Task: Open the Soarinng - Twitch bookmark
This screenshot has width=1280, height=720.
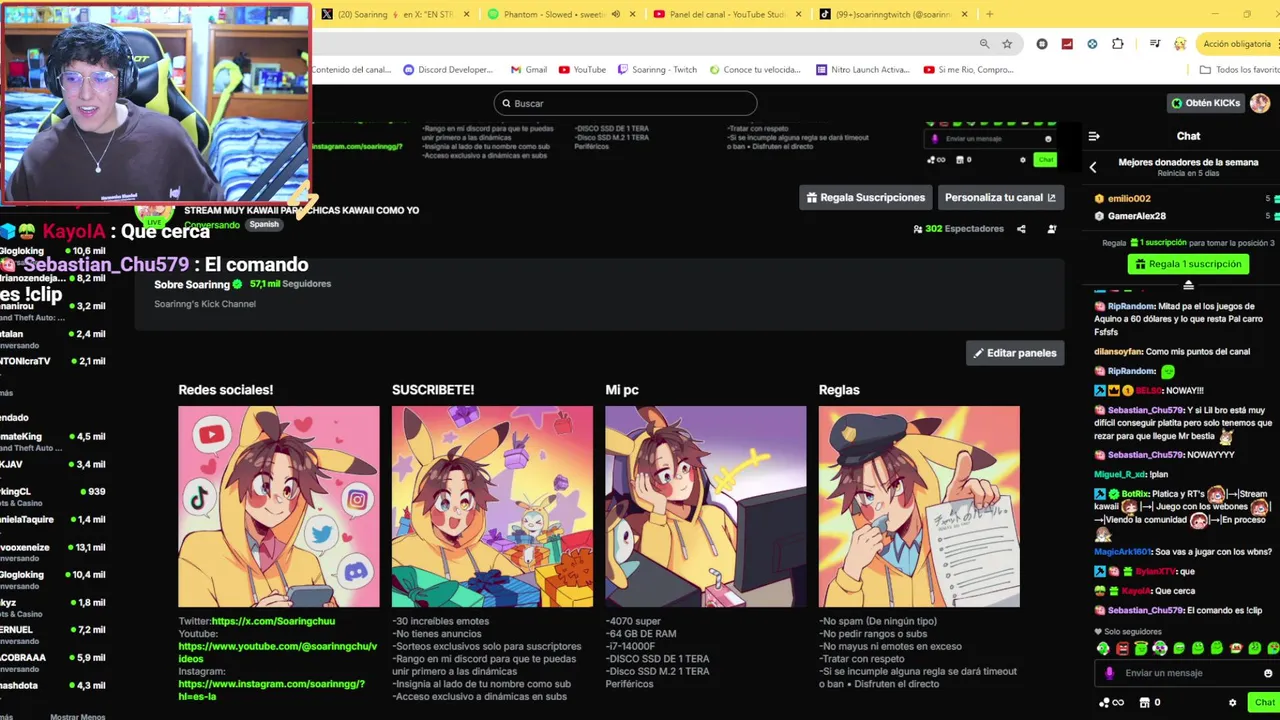Action: [657, 70]
